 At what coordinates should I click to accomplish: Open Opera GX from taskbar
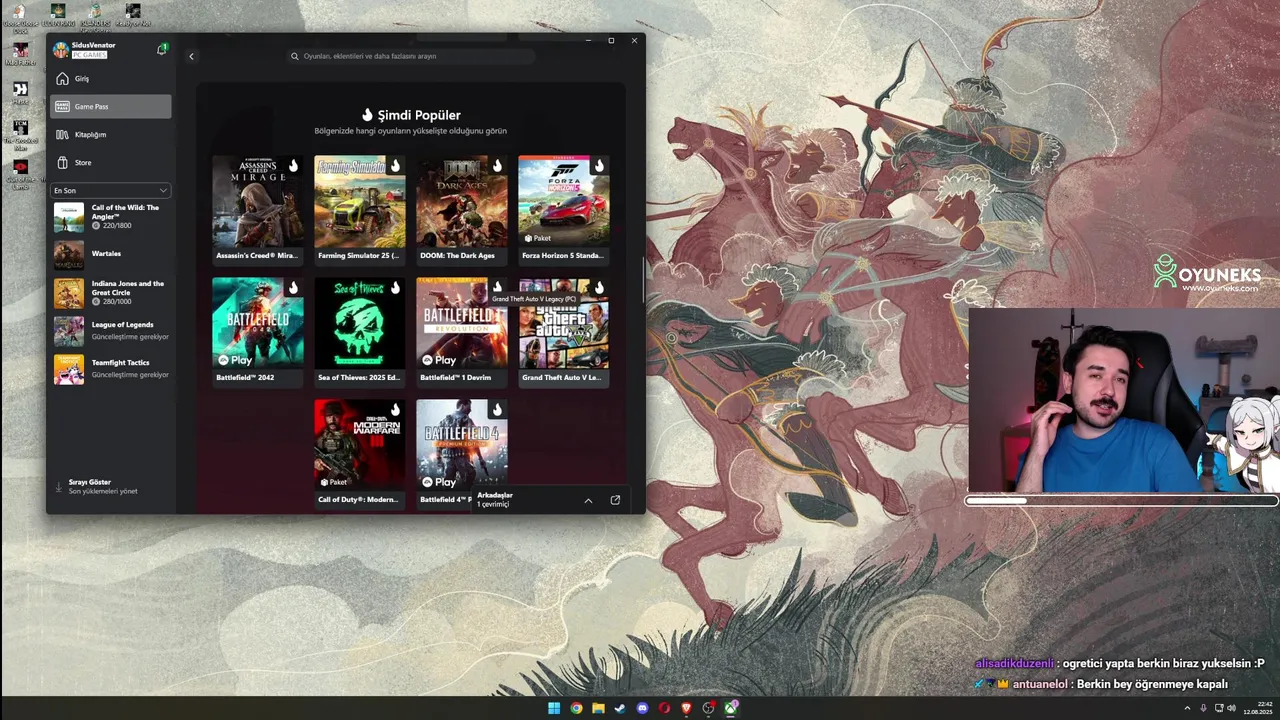664,708
